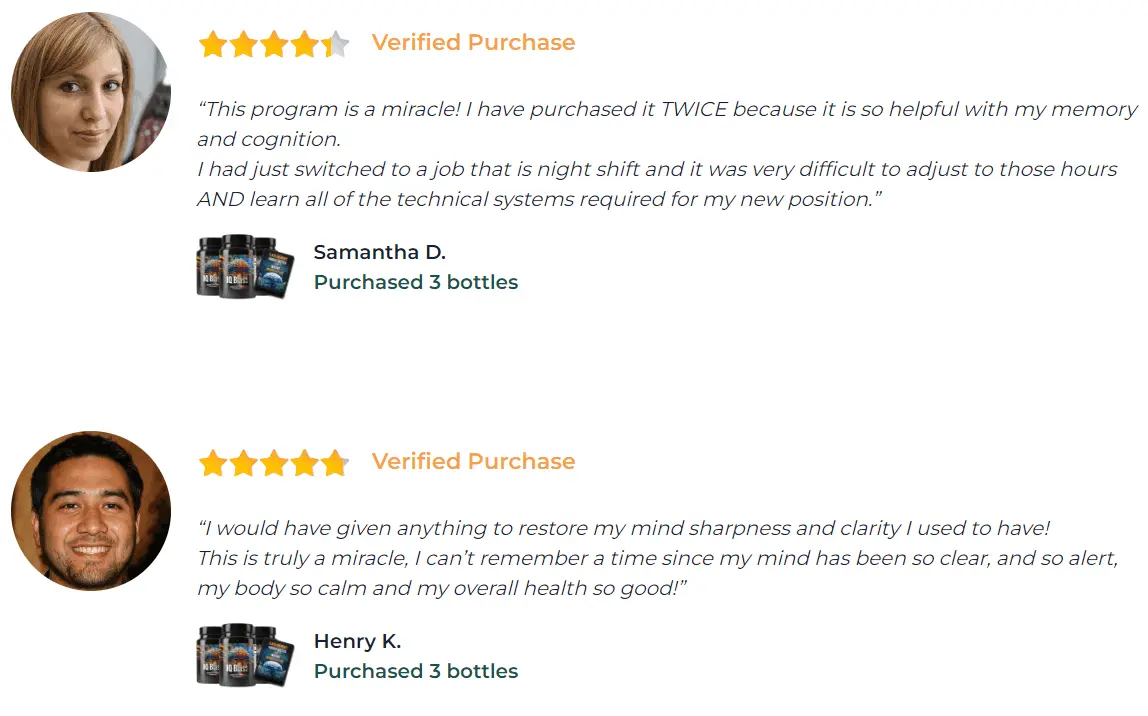Screen dimensions: 1148x716
Task: Select the fifth star in Henry's rating
Action: point(335,463)
